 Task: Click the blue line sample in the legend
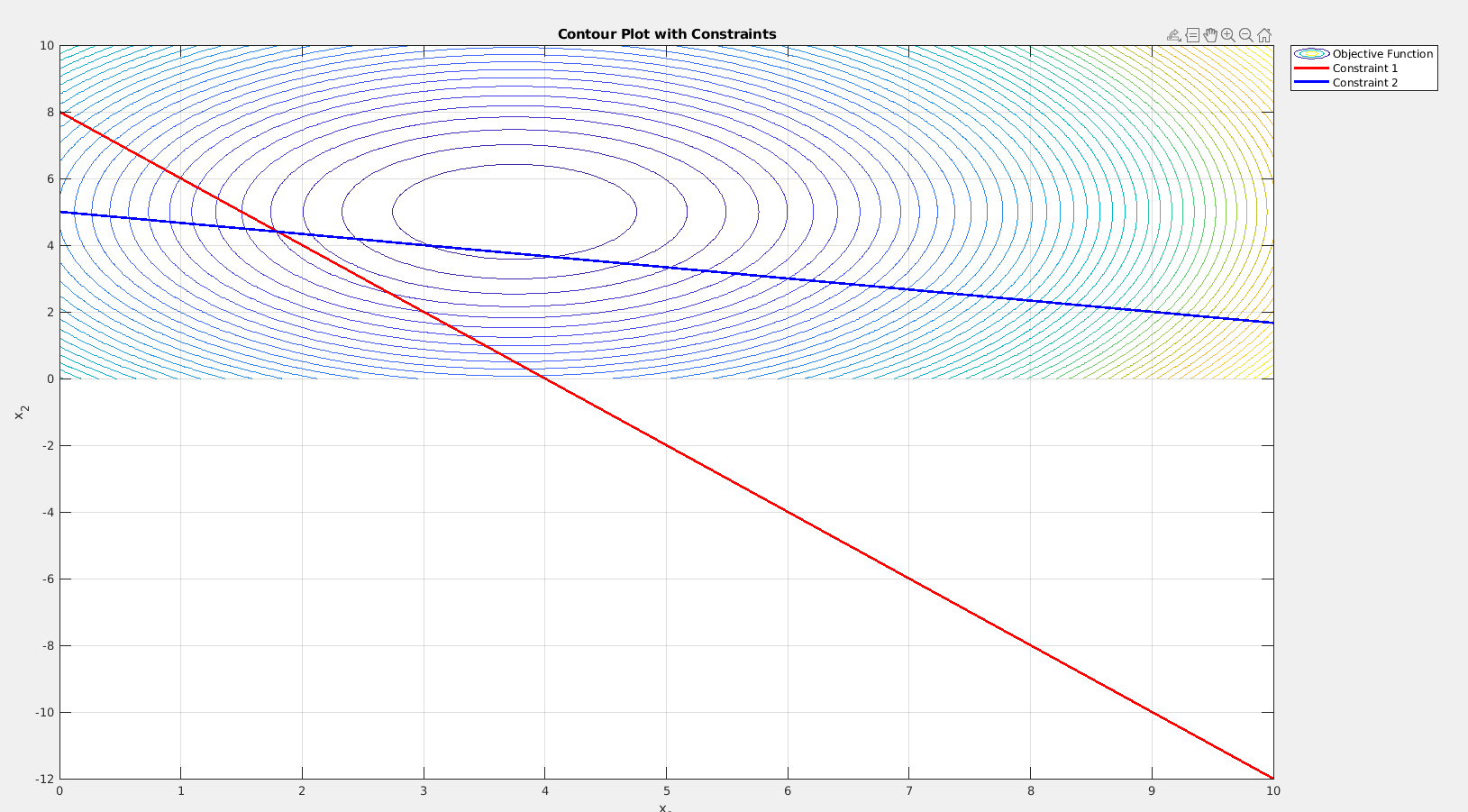(x=1311, y=83)
